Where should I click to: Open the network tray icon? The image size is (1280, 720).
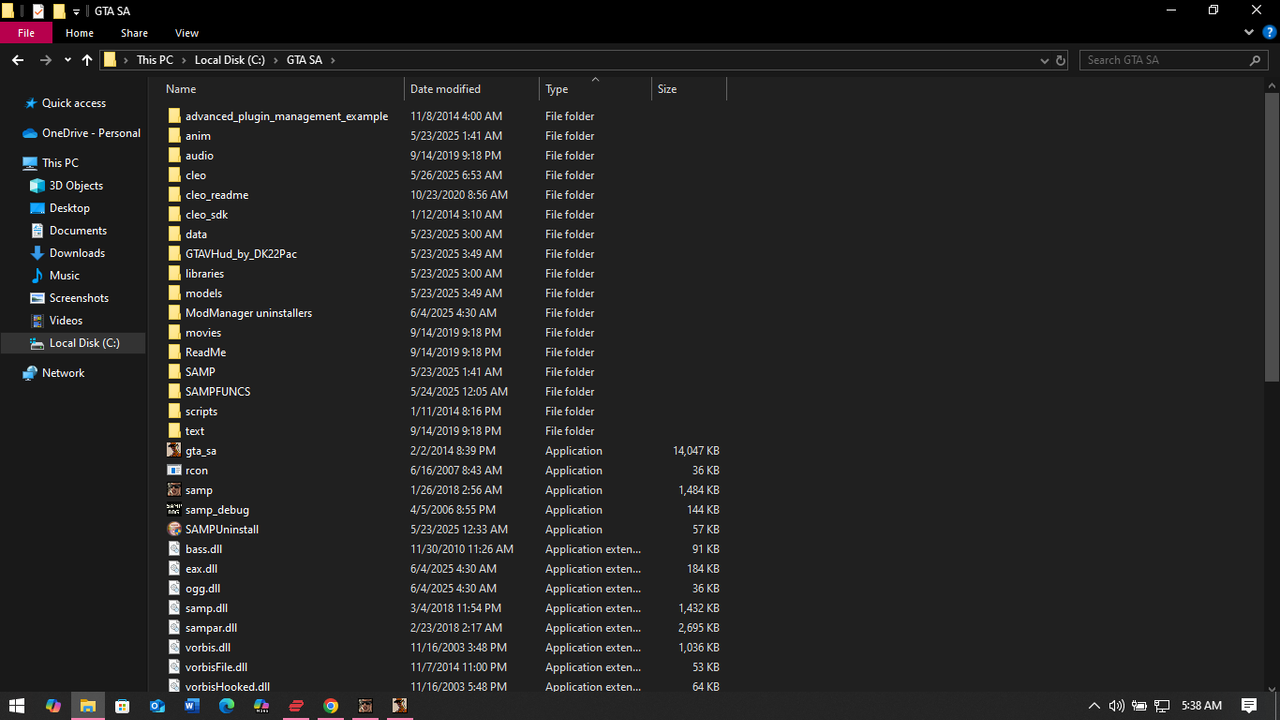(x=1162, y=706)
